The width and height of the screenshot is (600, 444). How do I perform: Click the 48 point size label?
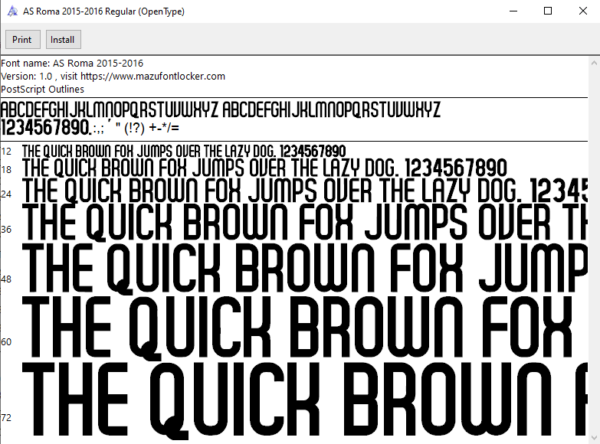tap(7, 279)
